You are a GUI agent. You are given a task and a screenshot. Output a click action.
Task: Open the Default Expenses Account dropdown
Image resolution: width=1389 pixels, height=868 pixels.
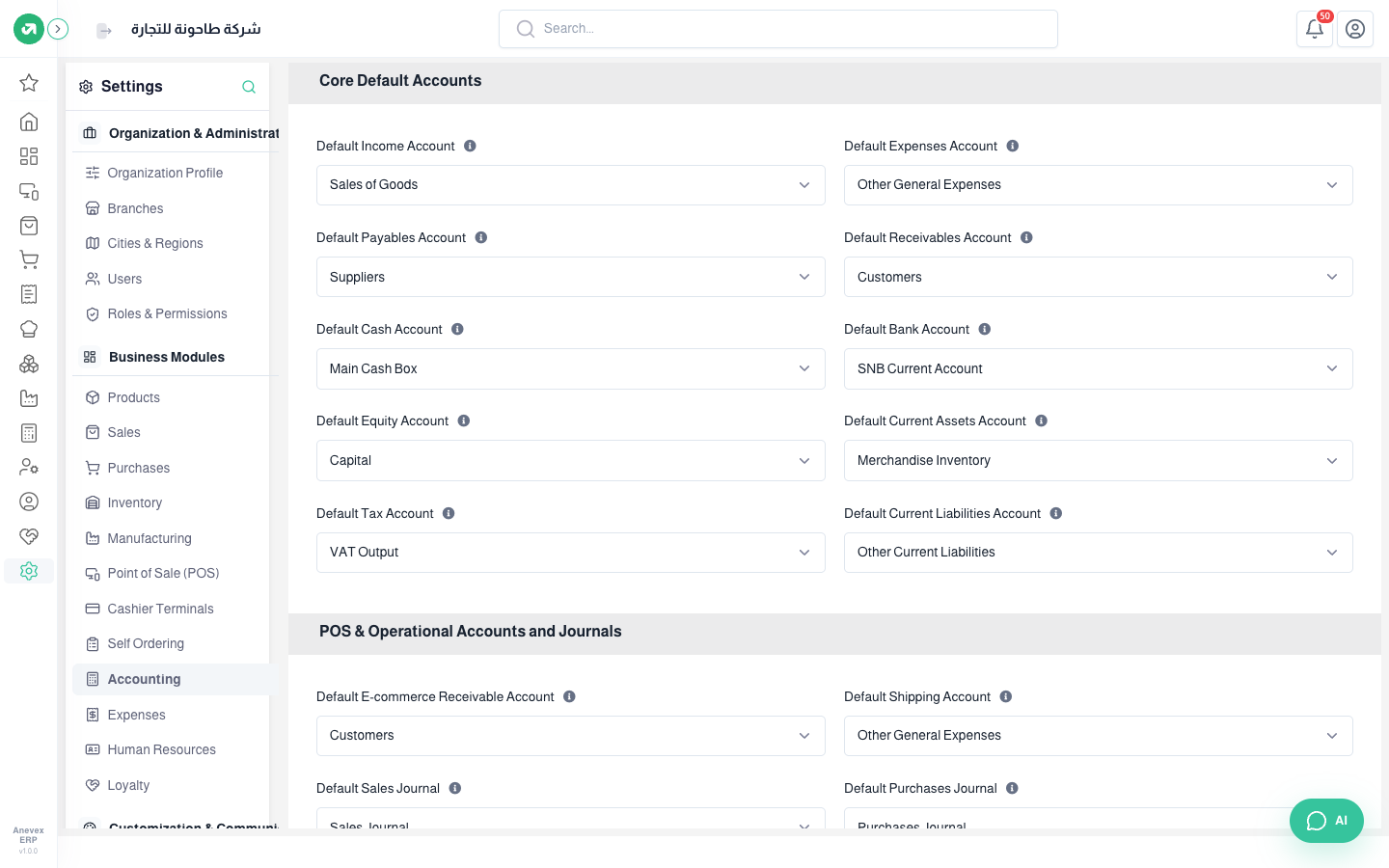tap(1099, 185)
